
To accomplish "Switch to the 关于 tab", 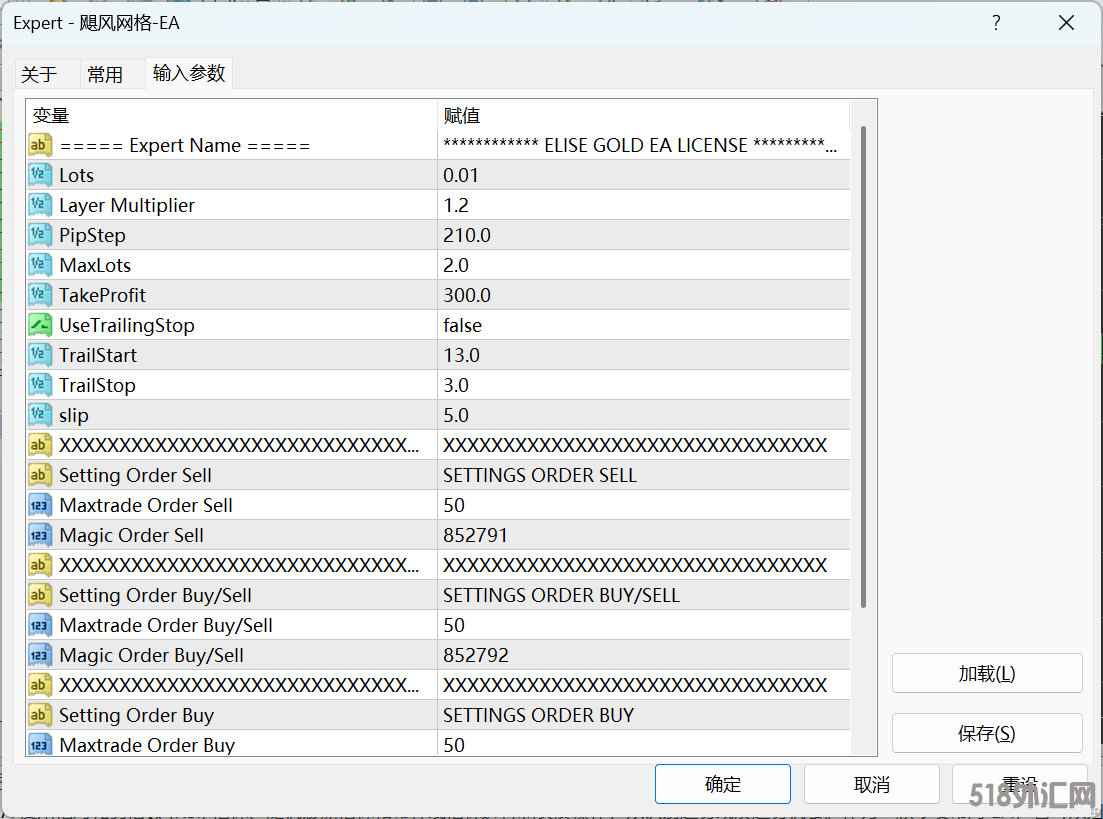I will pyautogui.click(x=39, y=75).
